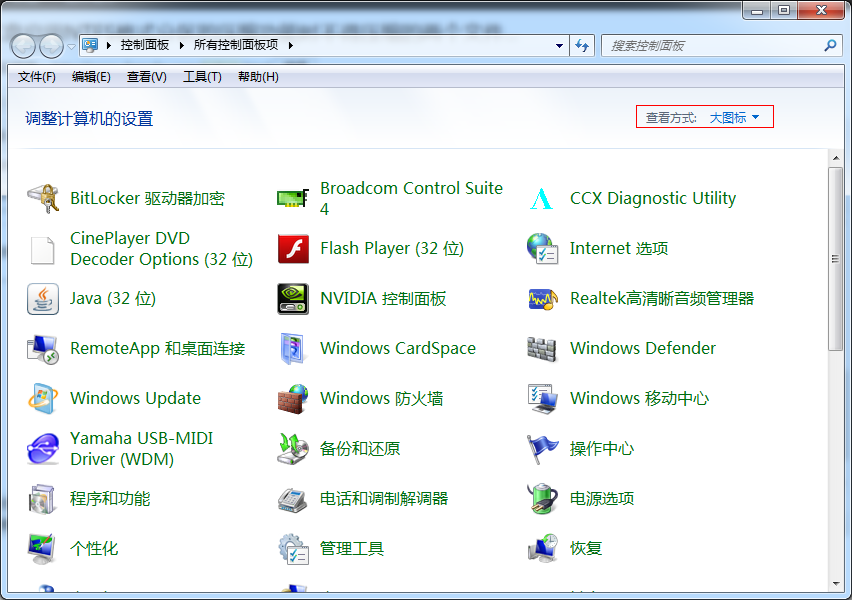Open the 工具(T) menu

[202, 77]
